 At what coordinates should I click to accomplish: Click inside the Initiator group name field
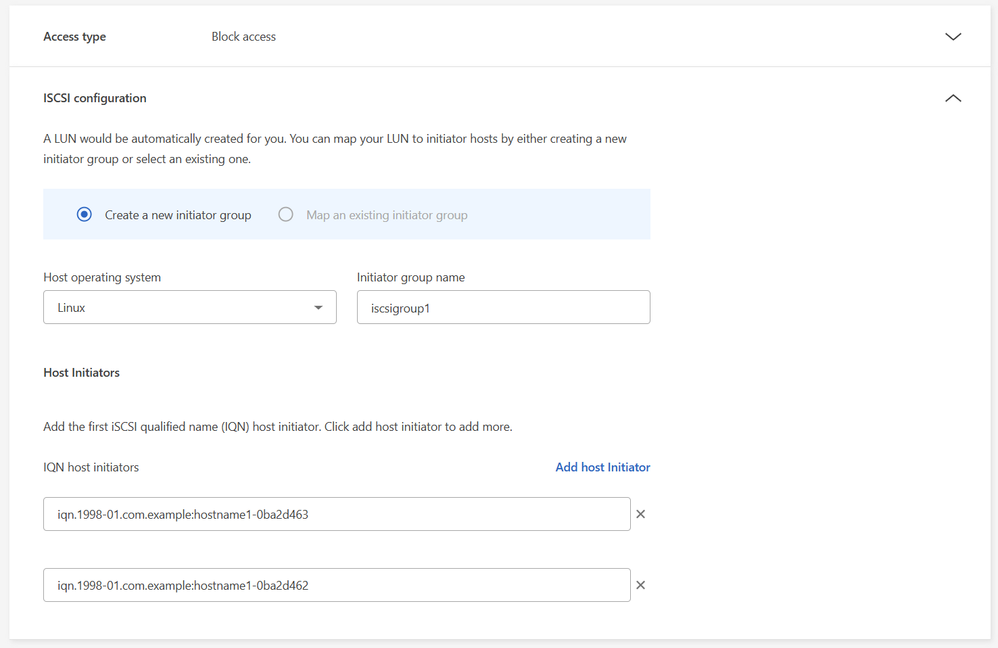503,307
